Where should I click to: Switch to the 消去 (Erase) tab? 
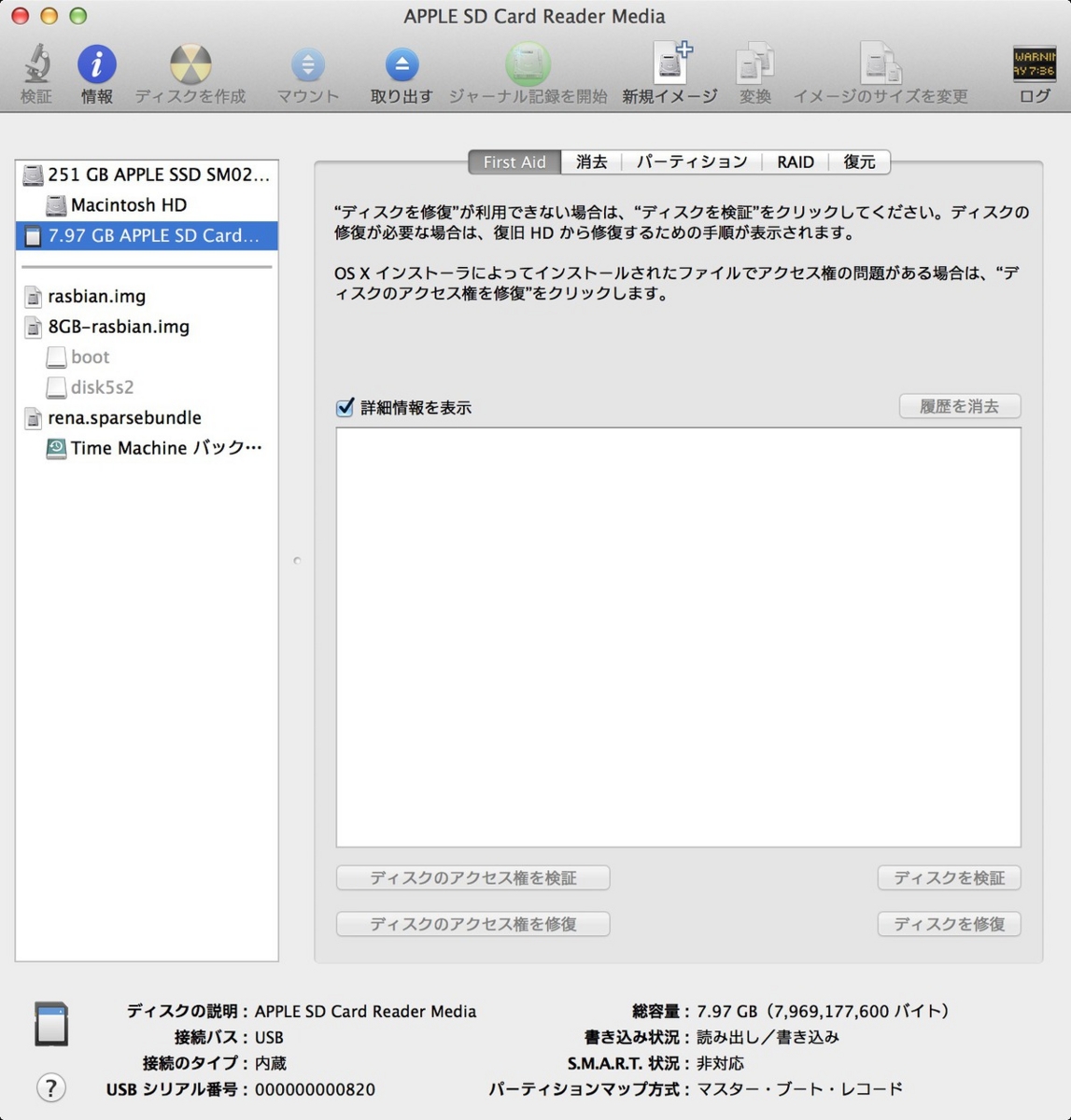[x=591, y=161]
